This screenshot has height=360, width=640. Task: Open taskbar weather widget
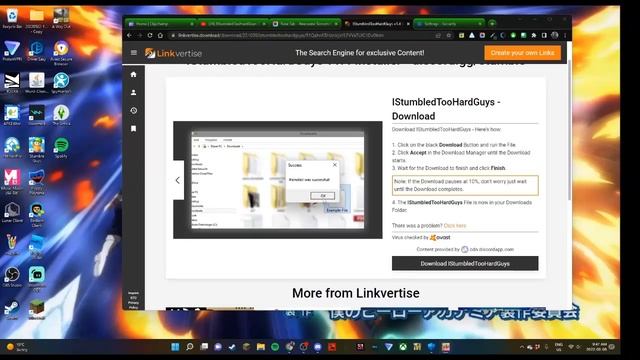click(17, 347)
